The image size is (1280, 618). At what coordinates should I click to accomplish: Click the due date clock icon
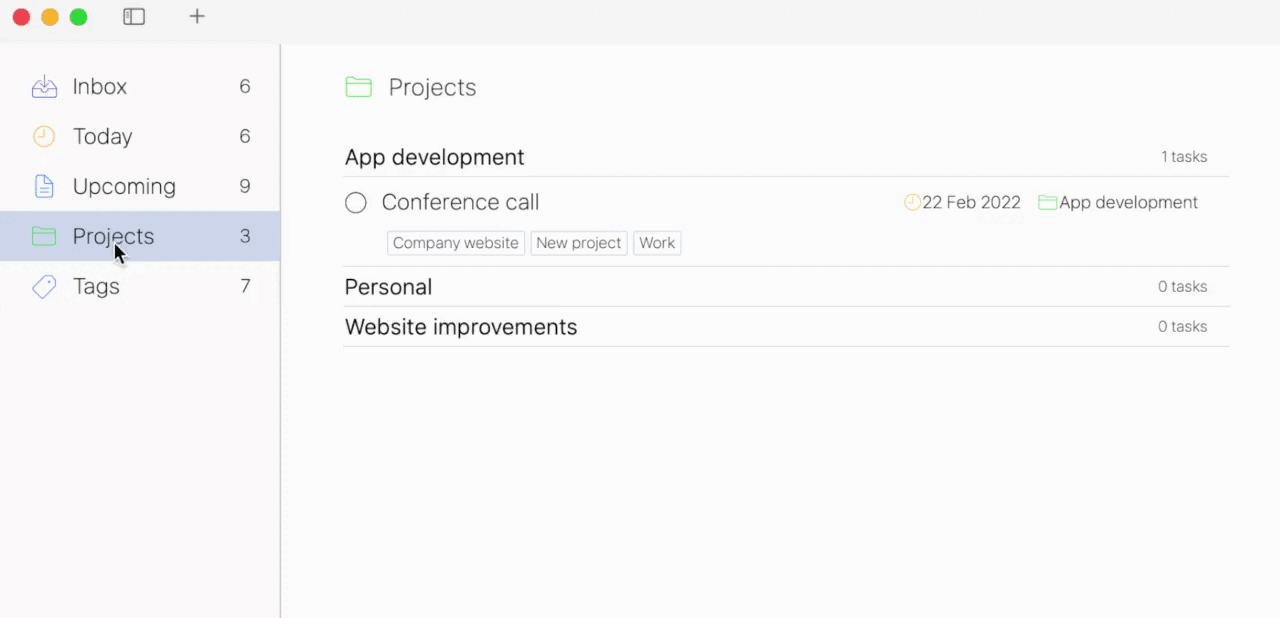click(x=912, y=202)
